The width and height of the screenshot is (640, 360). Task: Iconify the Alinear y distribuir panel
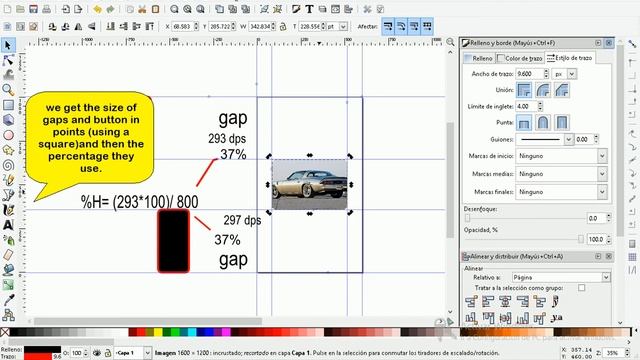[x=598, y=256]
